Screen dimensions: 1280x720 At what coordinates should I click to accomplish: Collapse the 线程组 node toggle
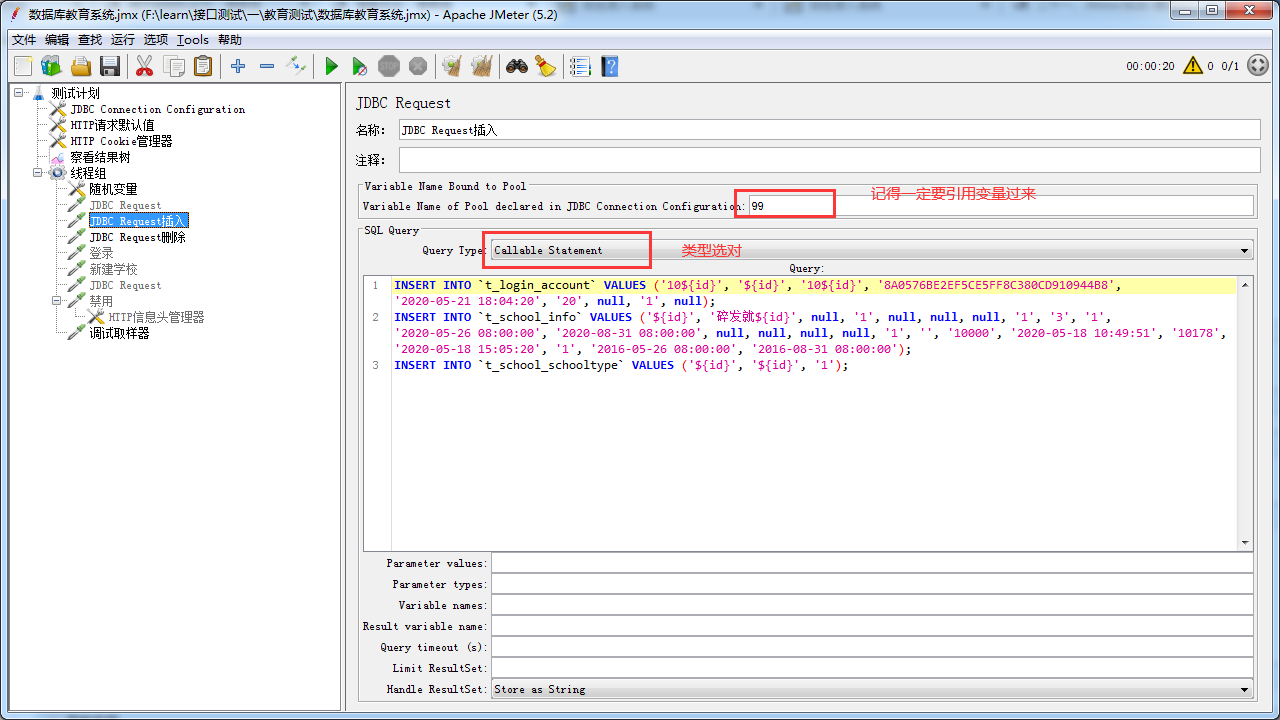click(x=38, y=173)
